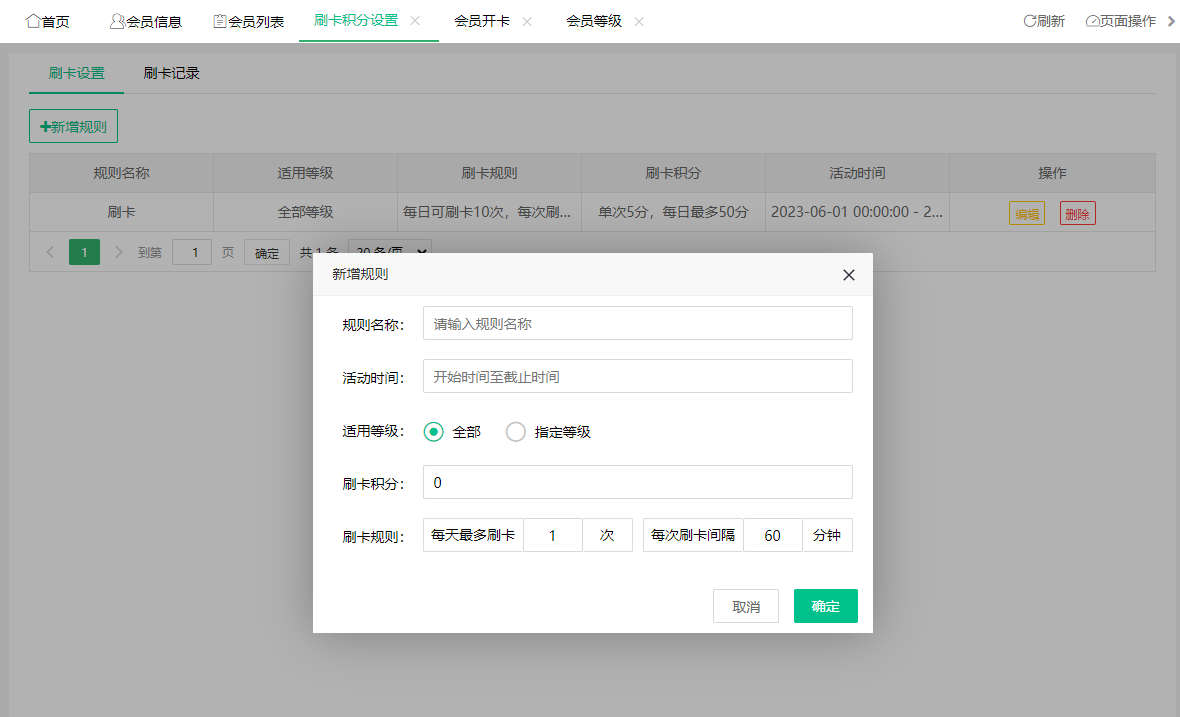Click the 每次刷卡间隔 minutes field

pyautogui.click(x=772, y=535)
